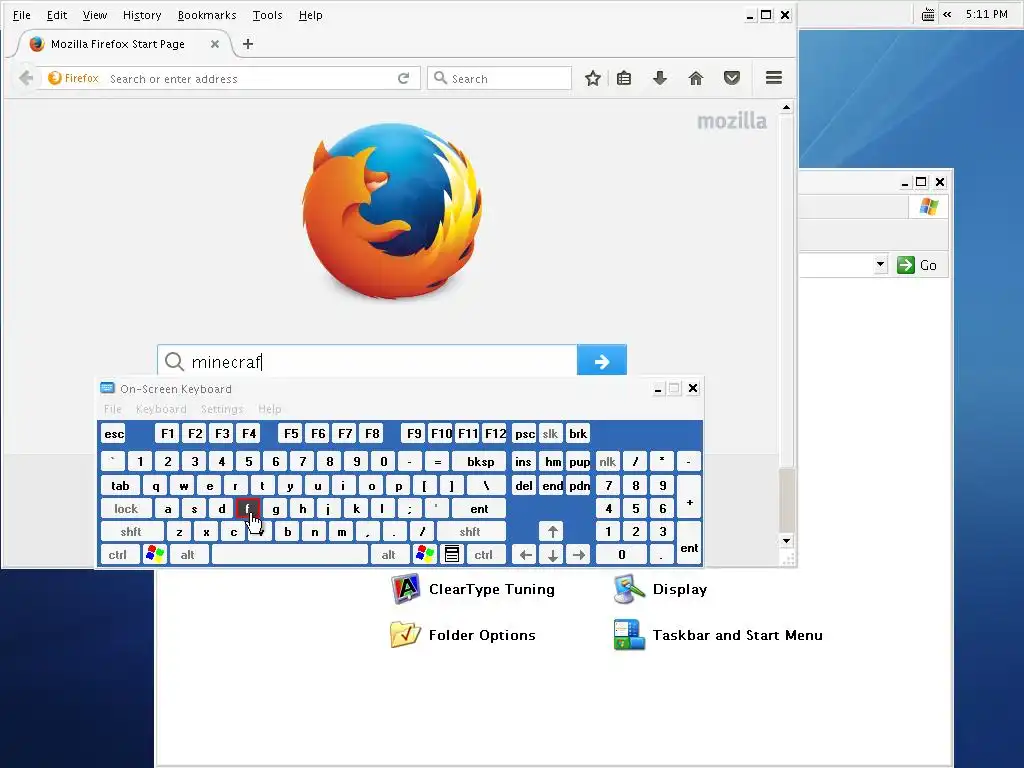
Task: Toggle the right ctrl key
Action: pos(484,554)
